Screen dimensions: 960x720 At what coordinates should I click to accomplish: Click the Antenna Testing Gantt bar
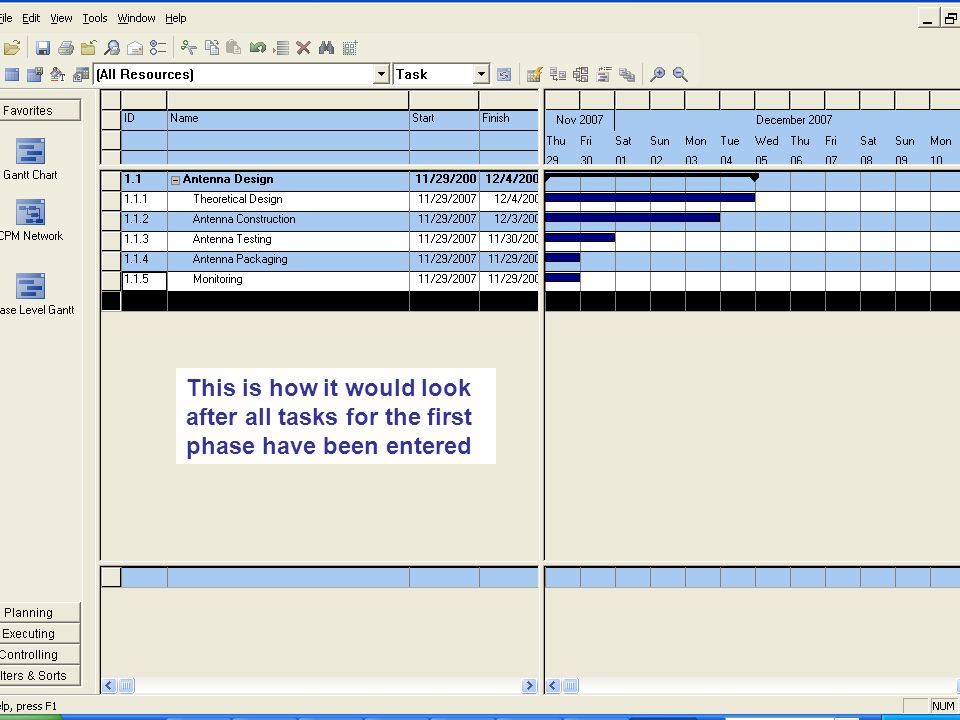pyautogui.click(x=580, y=238)
